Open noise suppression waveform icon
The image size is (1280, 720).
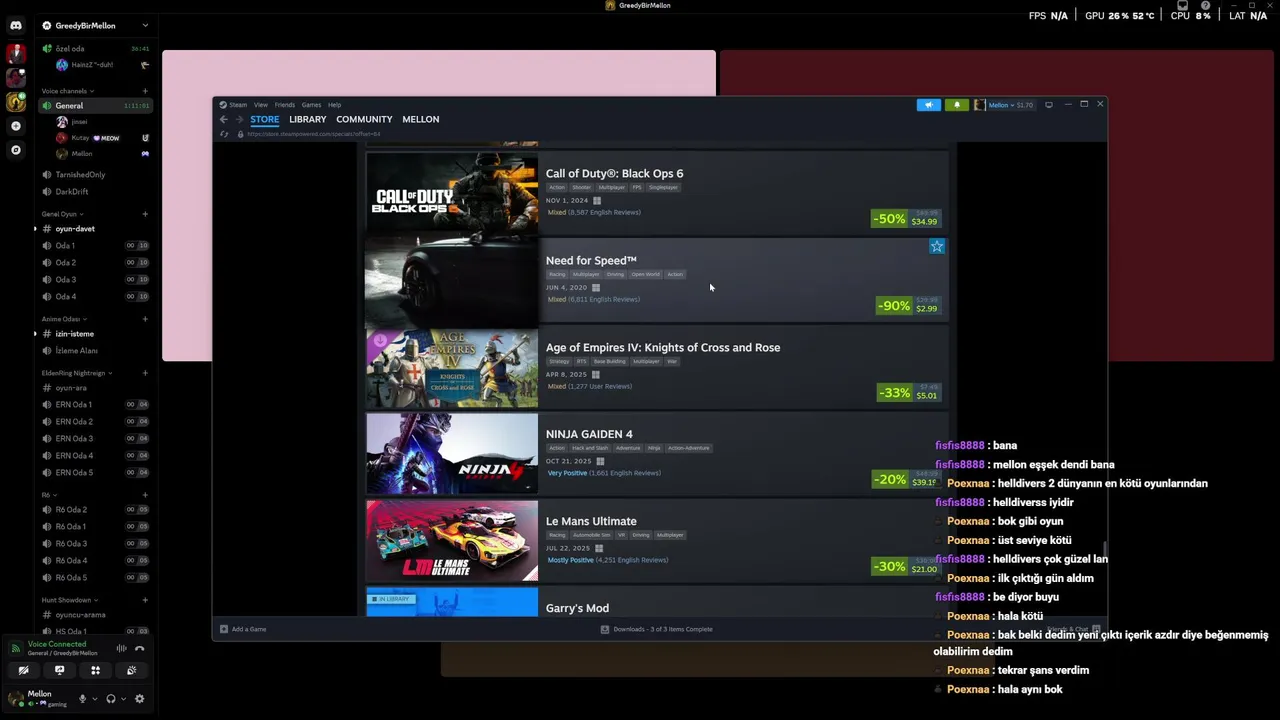[x=122, y=649]
